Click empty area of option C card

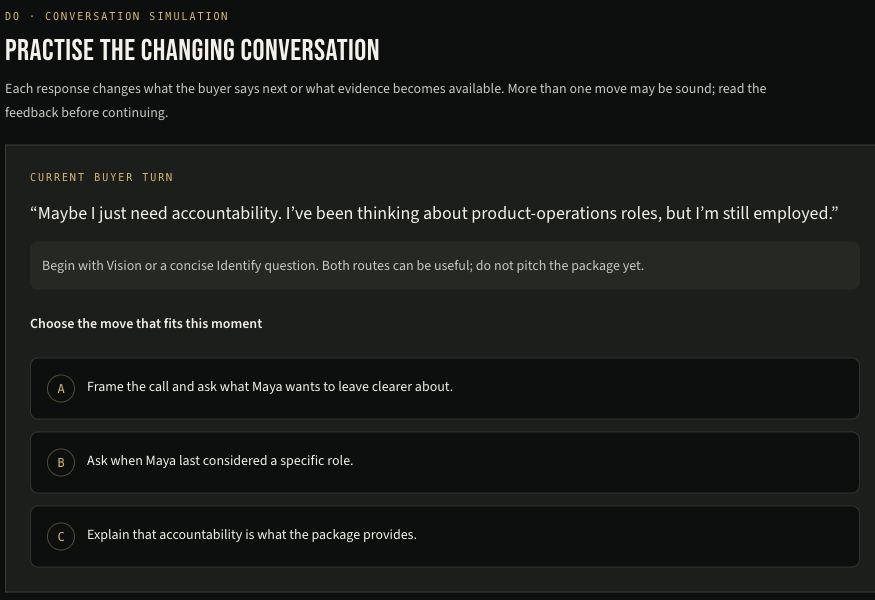click(x=636, y=536)
